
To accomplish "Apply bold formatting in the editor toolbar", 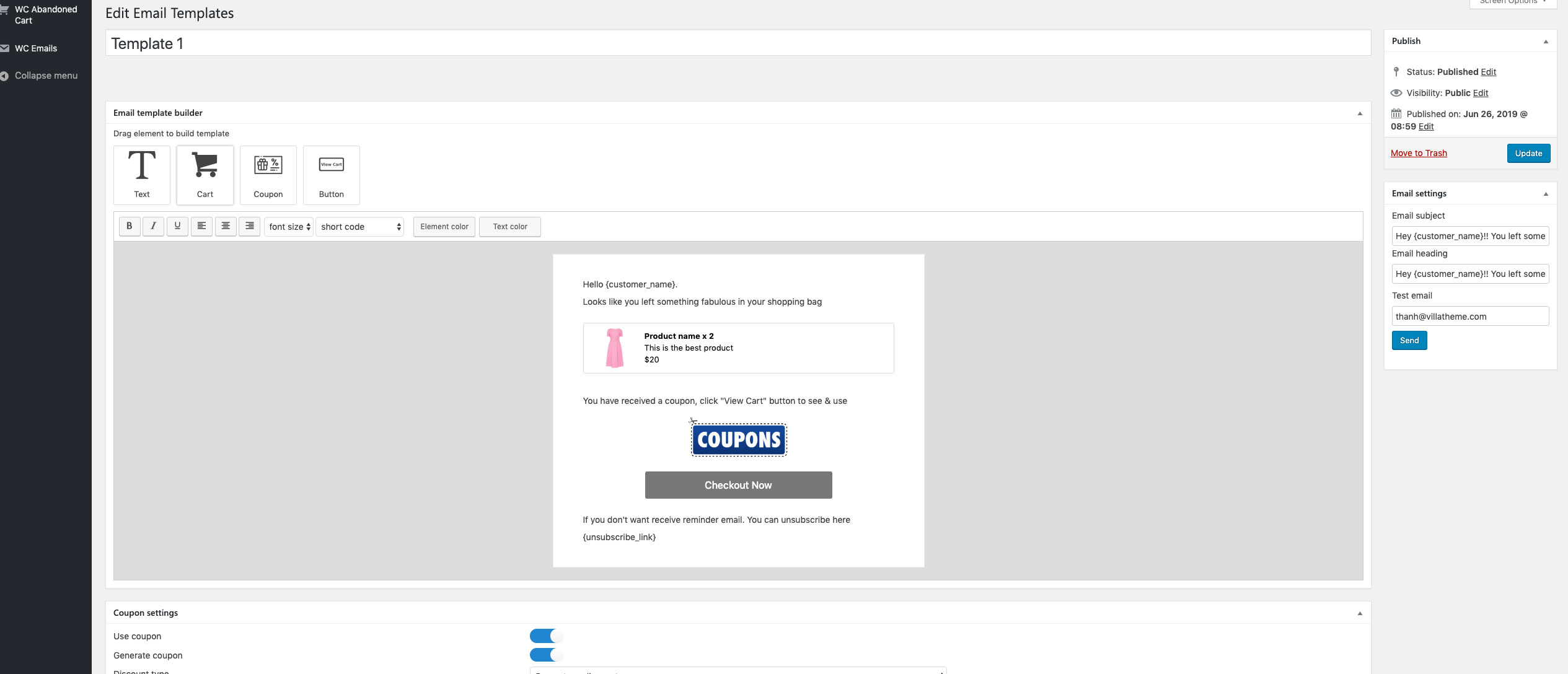I will point(129,226).
